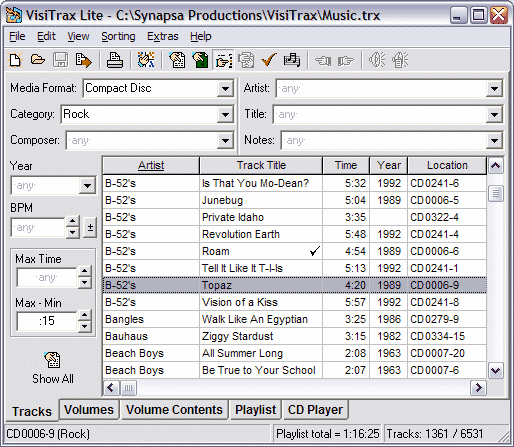The width and height of the screenshot is (514, 447).
Task: Open the Media Format dropdown
Action: 225,88
